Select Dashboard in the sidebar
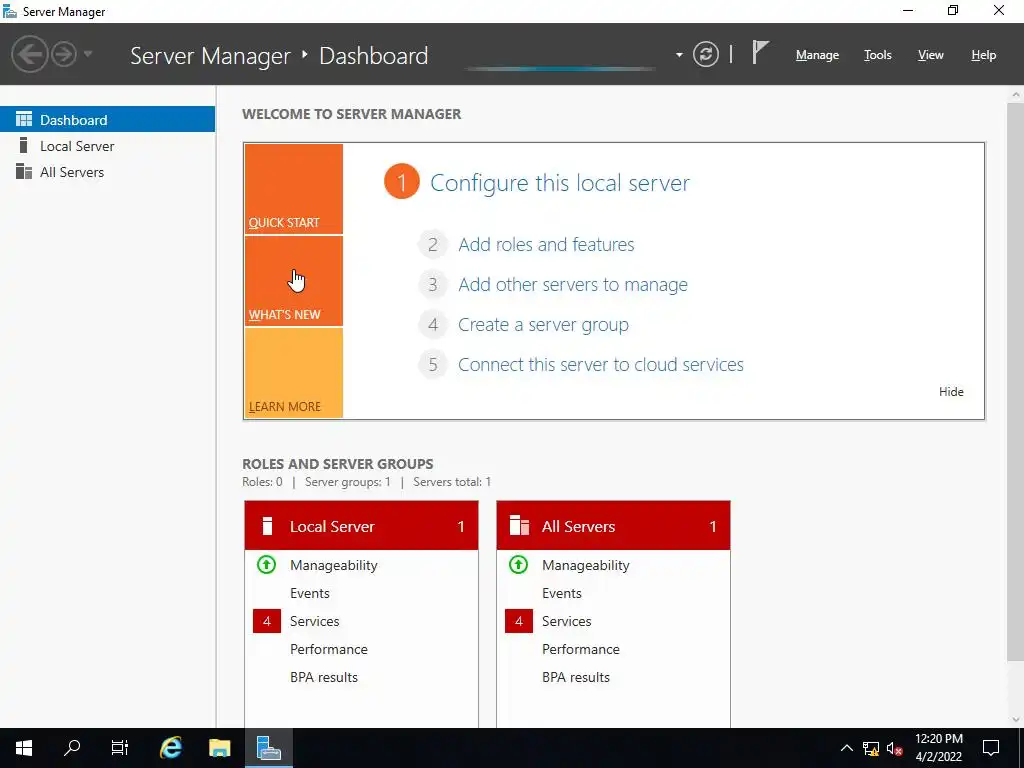Image resolution: width=1024 pixels, height=768 pixels. tap(107, 120)
